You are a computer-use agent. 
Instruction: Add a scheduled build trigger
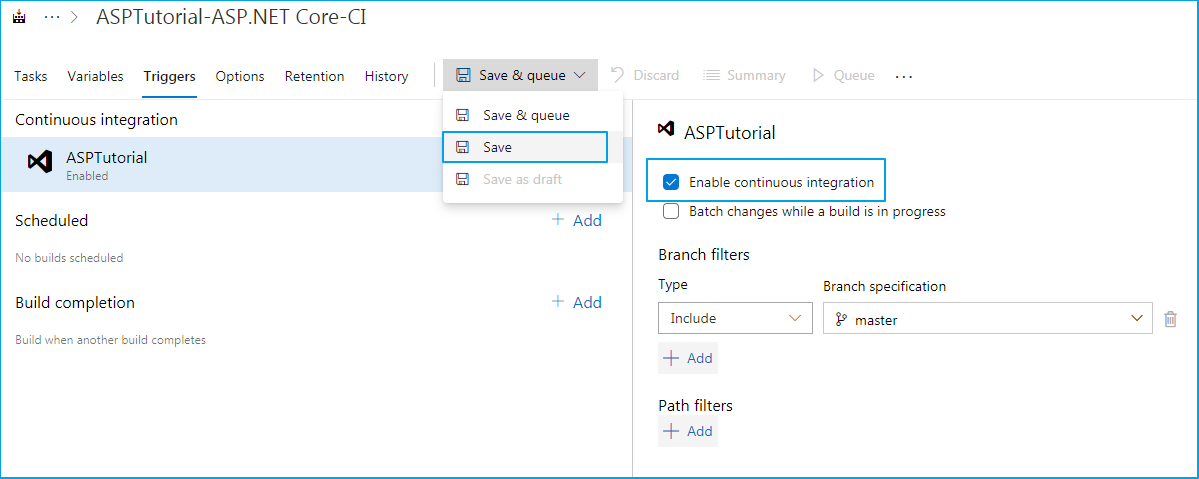click(x=577, y=220)
